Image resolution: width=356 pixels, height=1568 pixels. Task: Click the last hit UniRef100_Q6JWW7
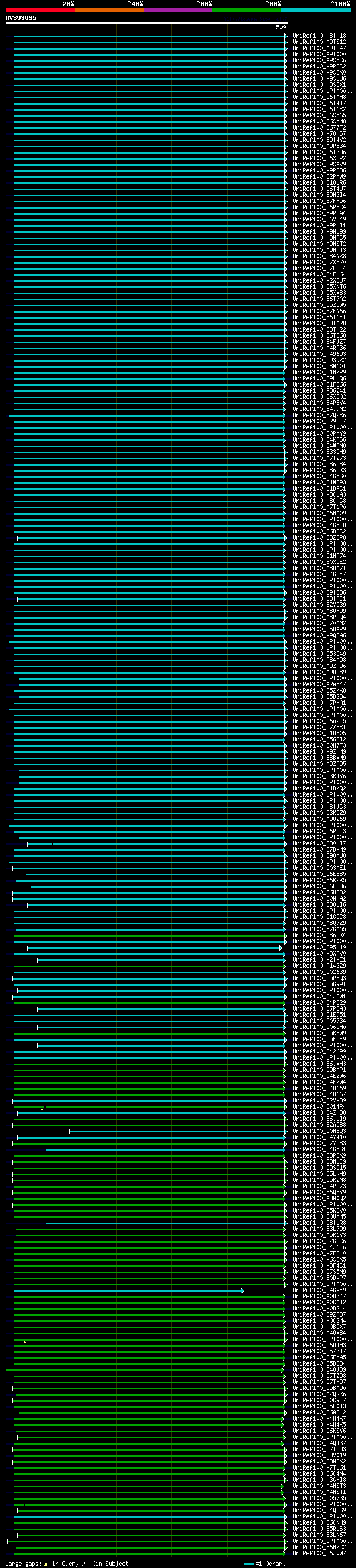319,1554
